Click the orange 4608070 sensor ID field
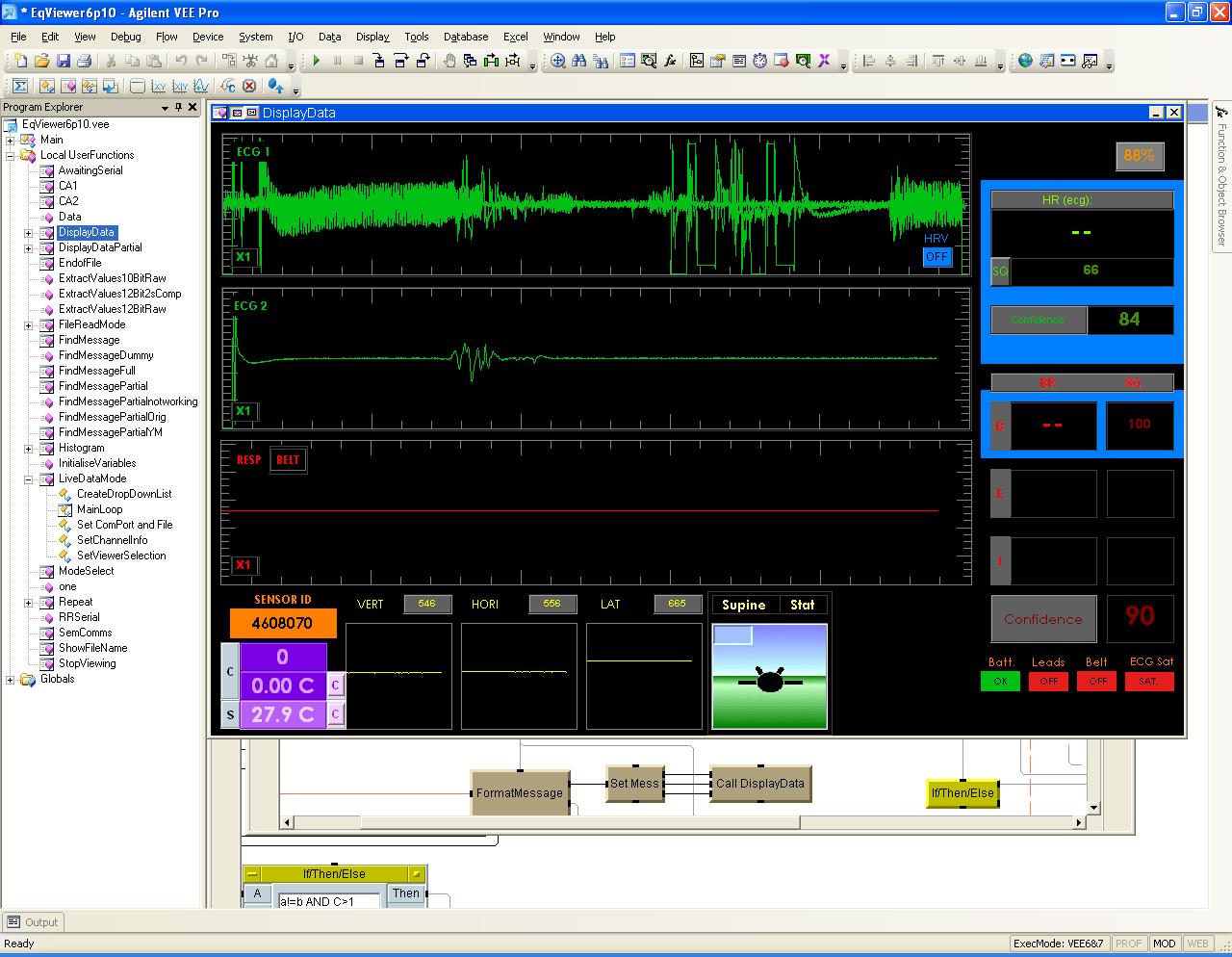The width and height of the screenshot is (1232, 957). [282, 623]
